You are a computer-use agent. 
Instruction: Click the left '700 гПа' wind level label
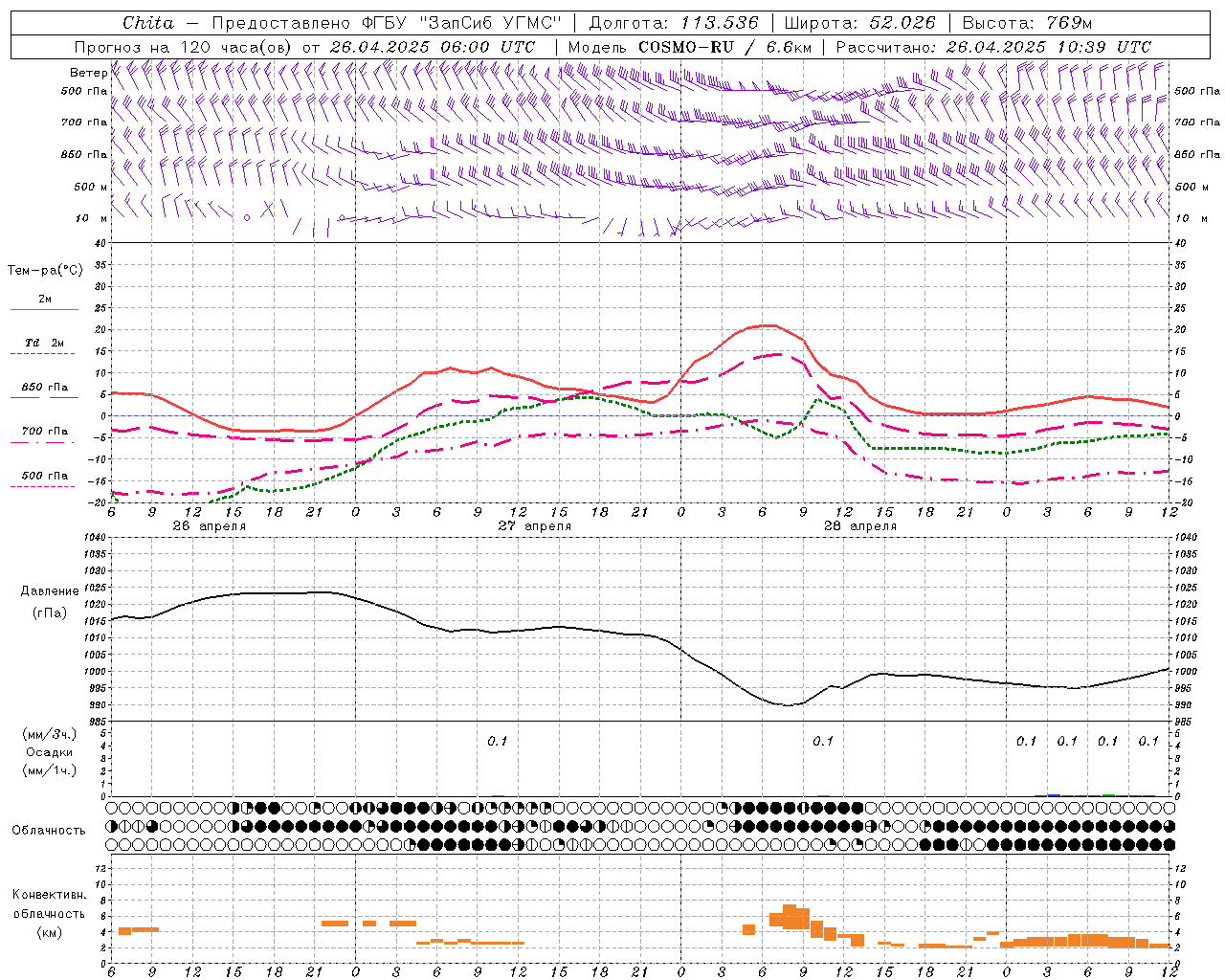pyautogui.click(x=84, y=122)
